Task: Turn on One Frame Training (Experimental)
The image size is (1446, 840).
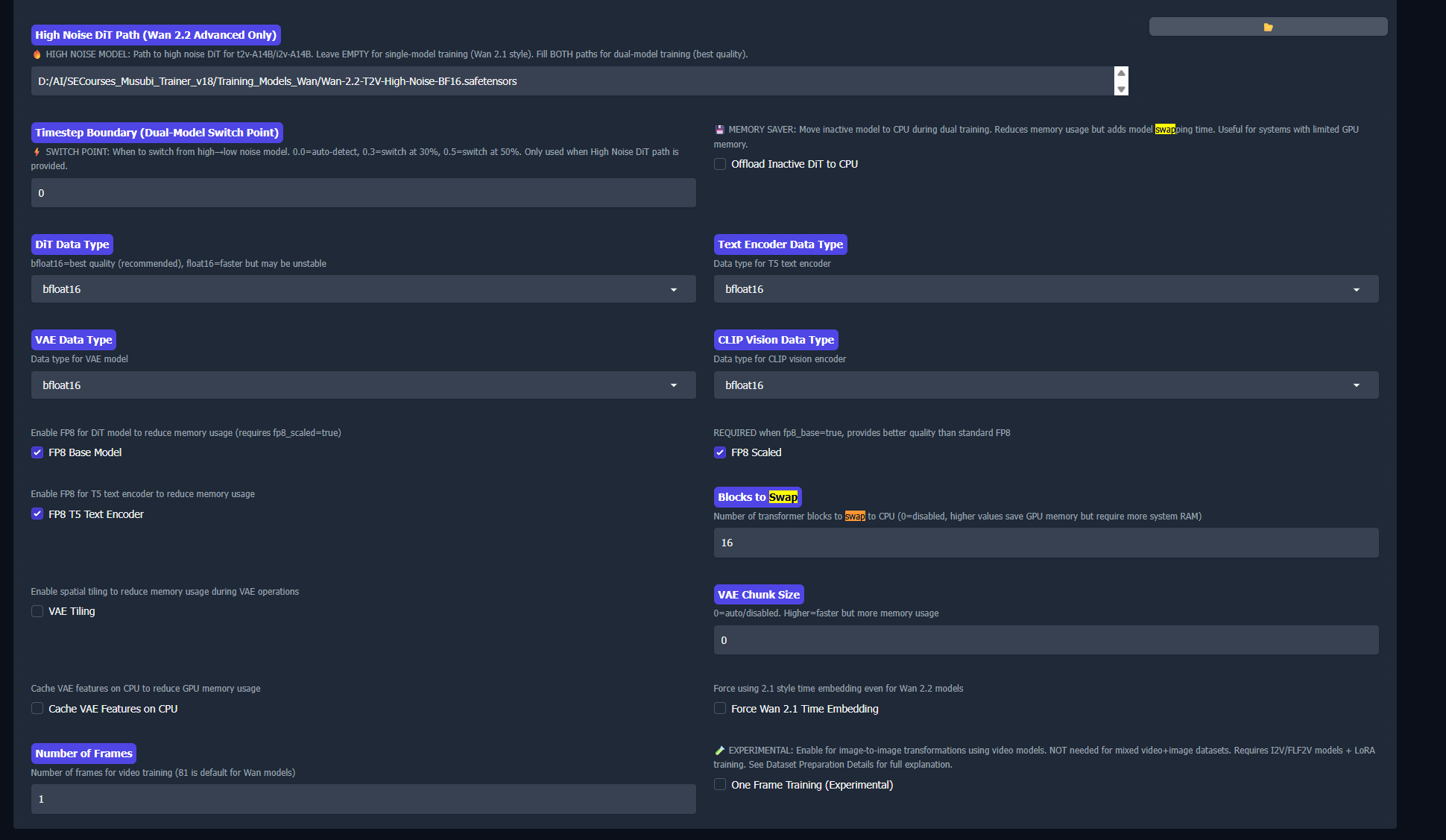Action: coord(720,785)
